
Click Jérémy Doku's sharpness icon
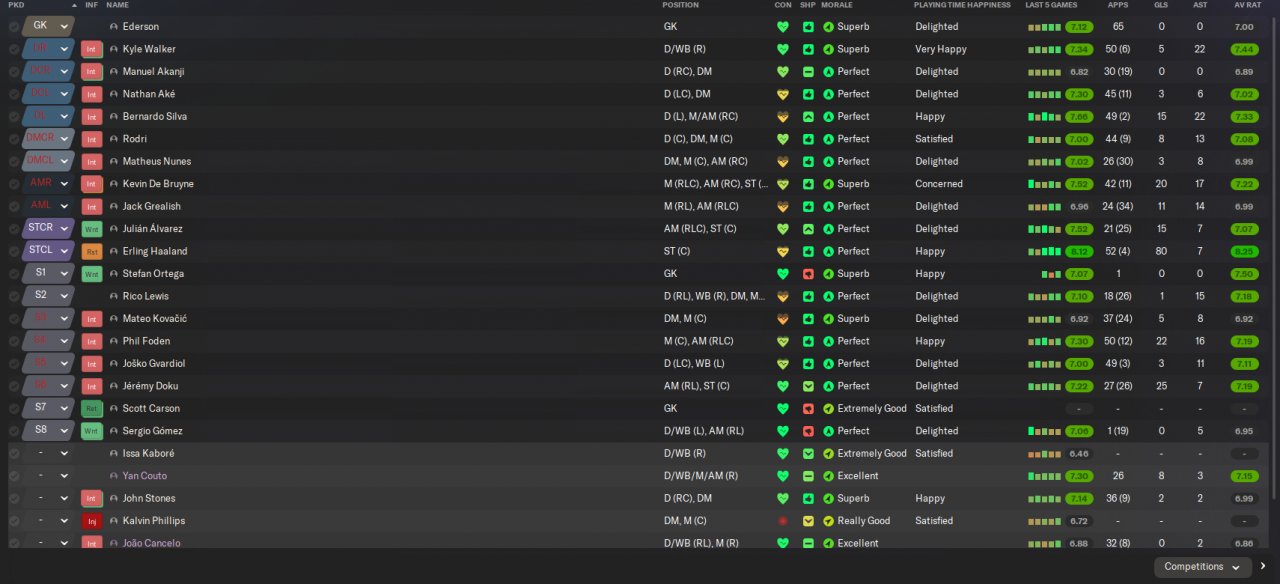[x=808, y=386]
